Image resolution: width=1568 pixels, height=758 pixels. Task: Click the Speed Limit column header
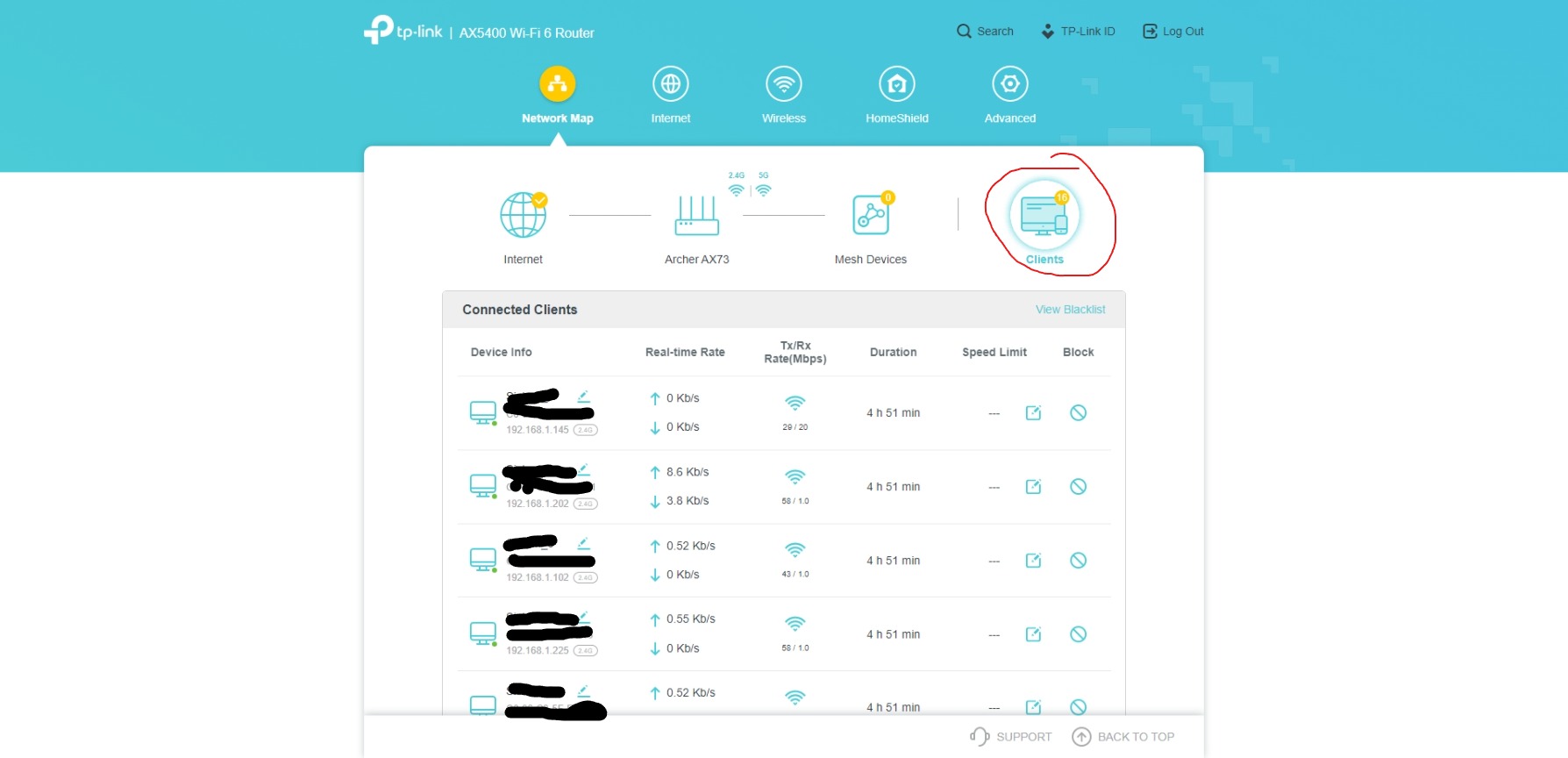tap(994, 353)
